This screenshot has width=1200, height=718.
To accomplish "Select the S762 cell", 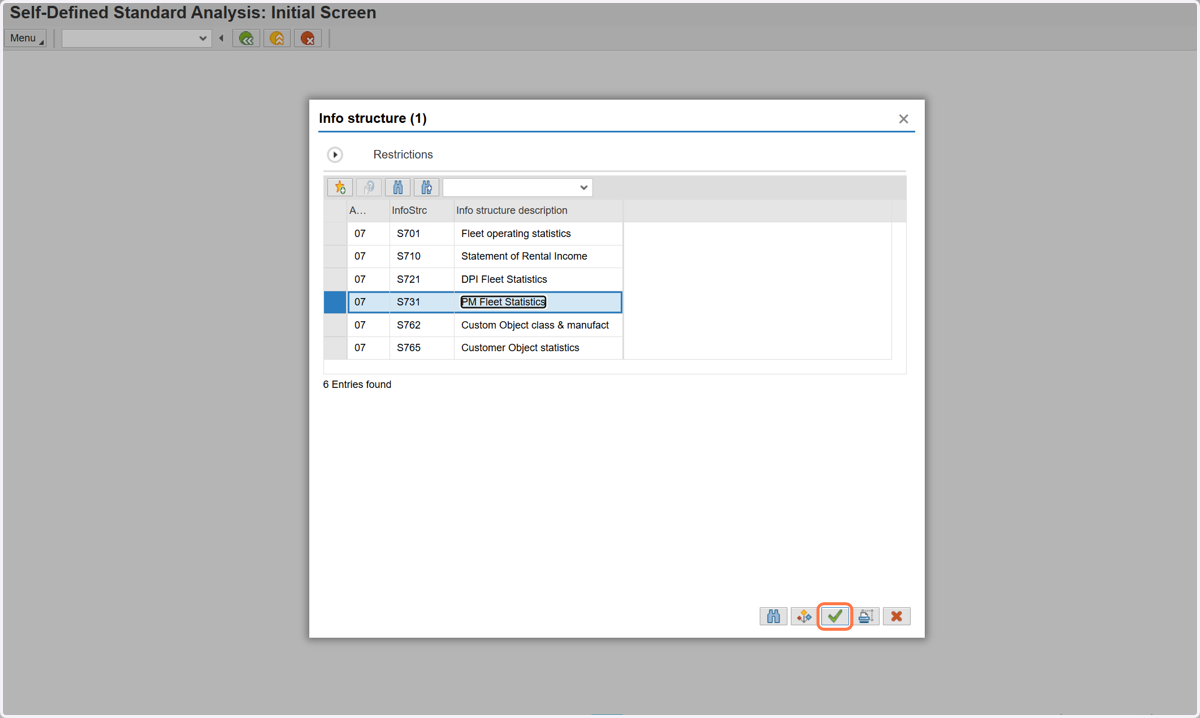I will (421, 325).
